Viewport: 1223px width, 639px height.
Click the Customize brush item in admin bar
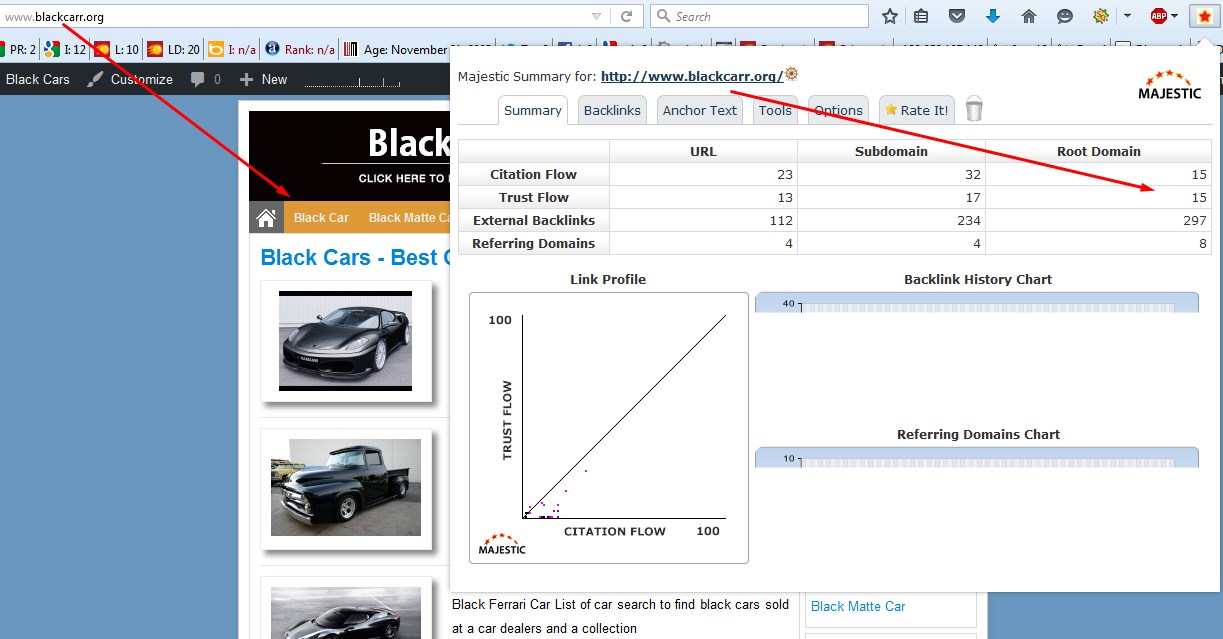[x=129, y=79]
